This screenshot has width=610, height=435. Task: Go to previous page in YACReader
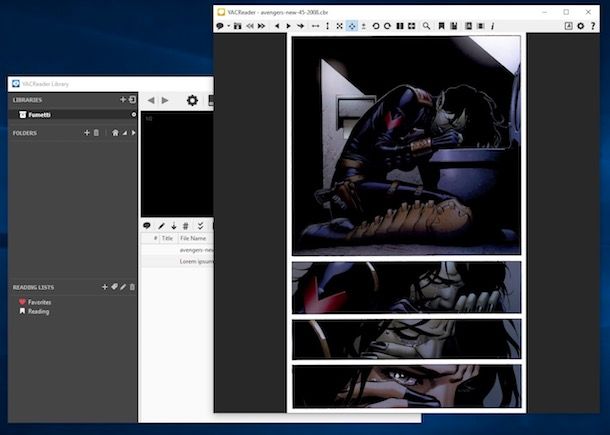(x=277, y=26)
